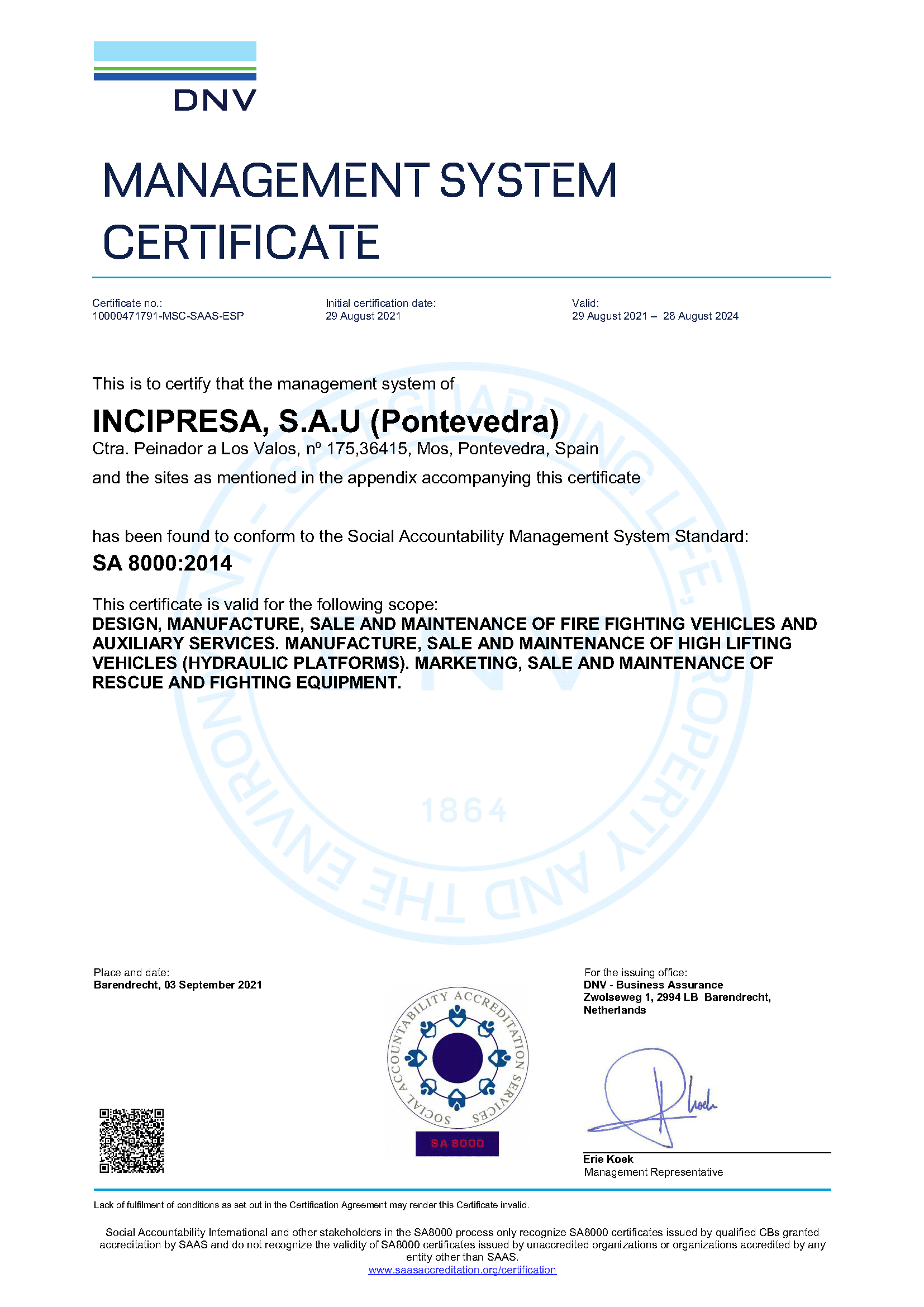Click 'and the sites as mentioned in the appendix' line
Image resolution: width=924 pixels, height=1307 pixels.
pyautogui.click(x=366, y=478)
